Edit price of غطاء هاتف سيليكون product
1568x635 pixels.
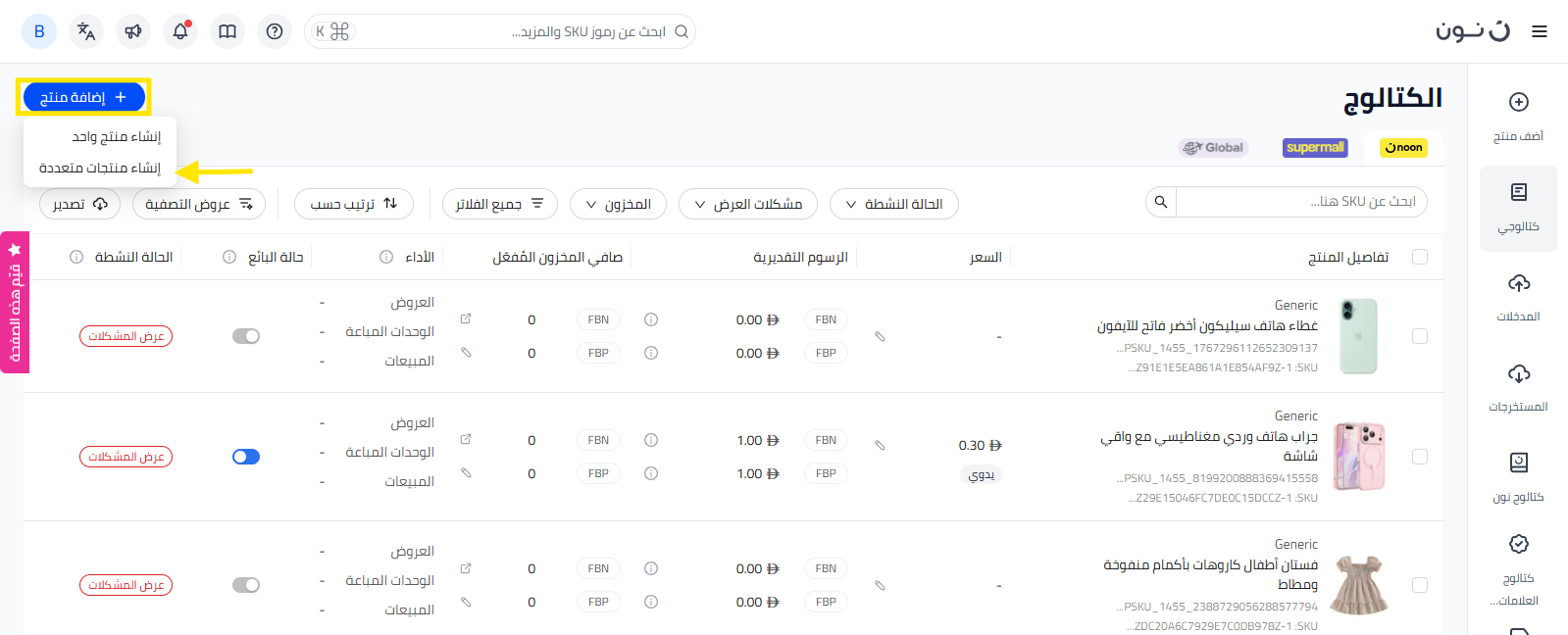[x=880, y=336]
